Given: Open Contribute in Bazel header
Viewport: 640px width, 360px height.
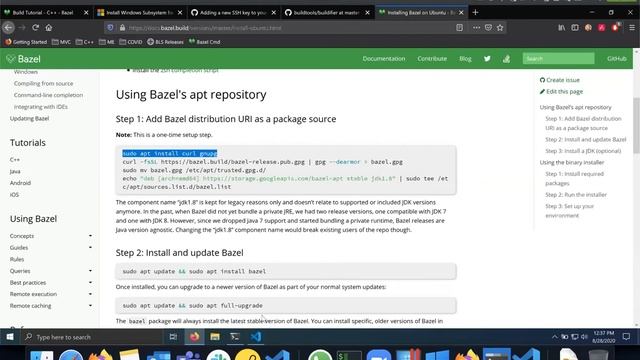Looking at the screenshot, I should click(432, 59).
